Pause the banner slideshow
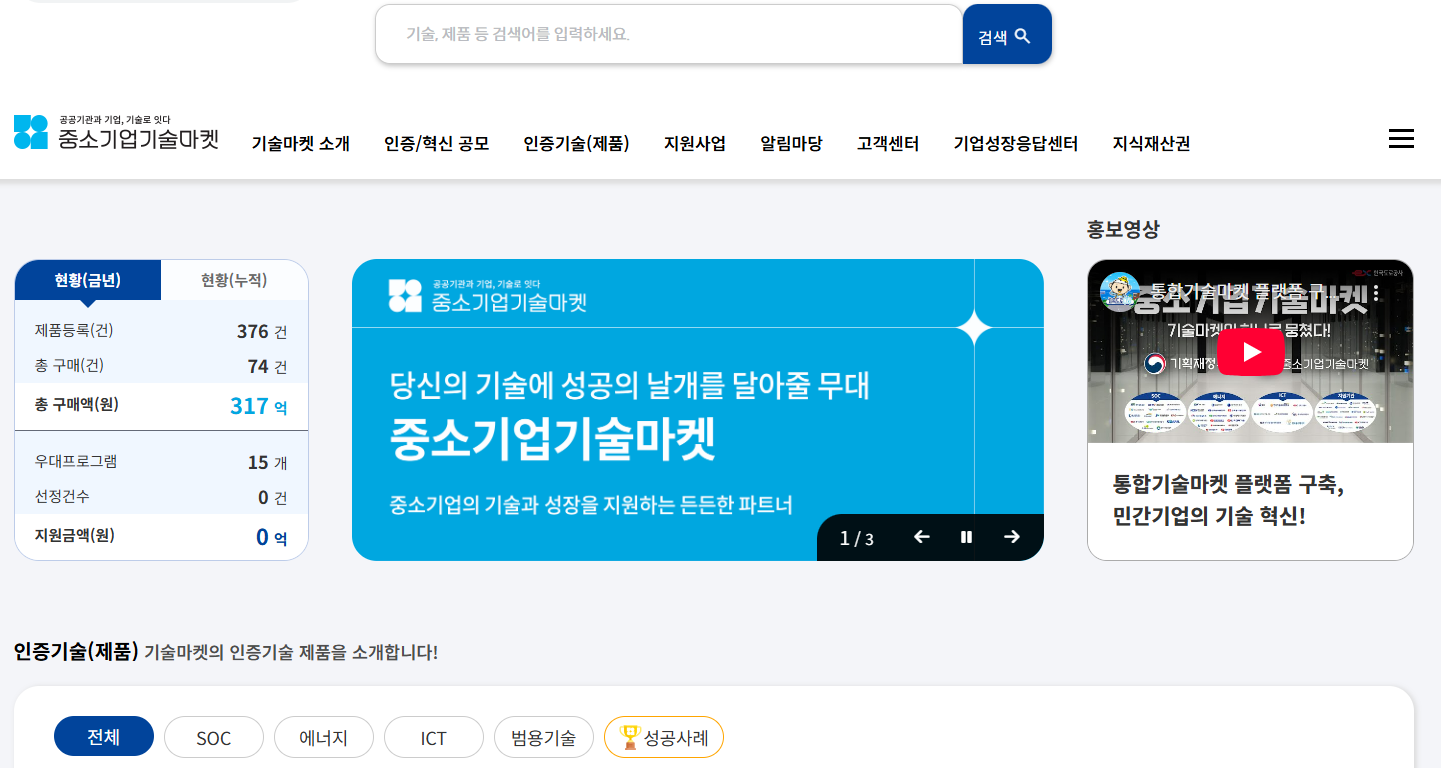The image size is (1441, 768). (x=966, y=537)
